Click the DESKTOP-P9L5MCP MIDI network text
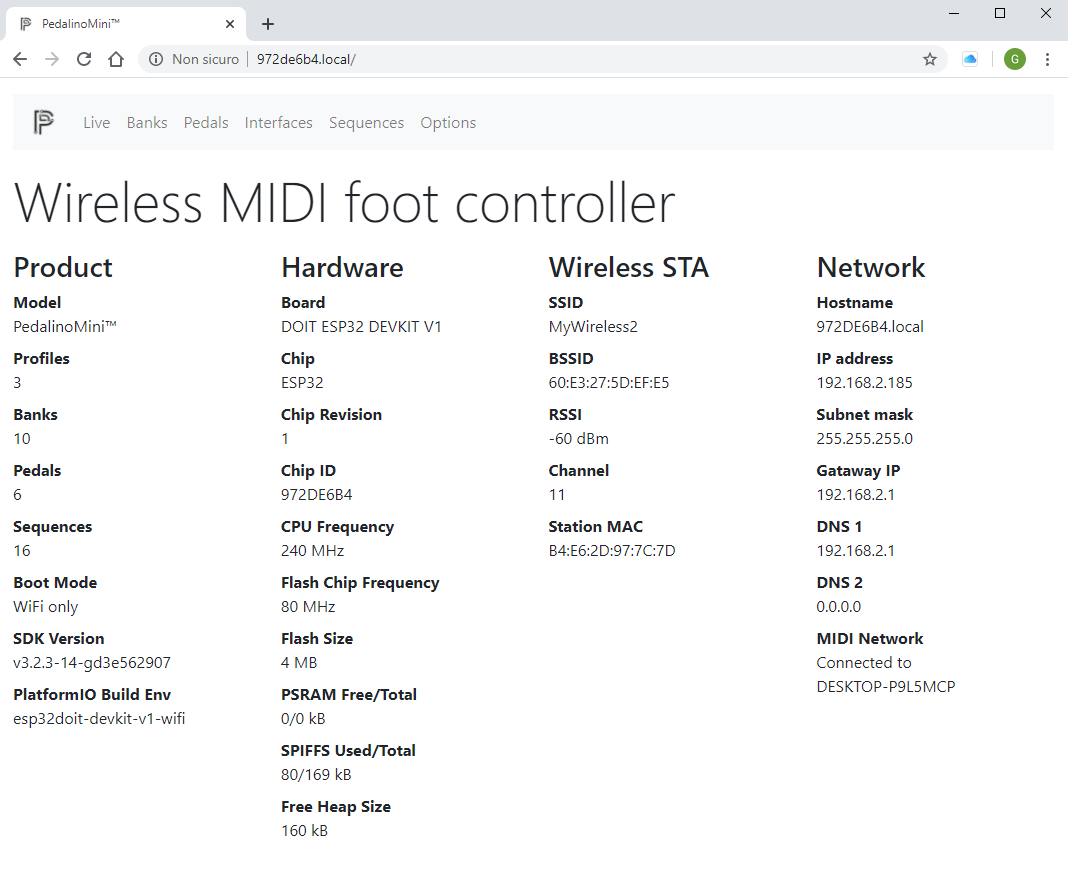Screen dimensions: 1068x883 [x=885, y=687]
